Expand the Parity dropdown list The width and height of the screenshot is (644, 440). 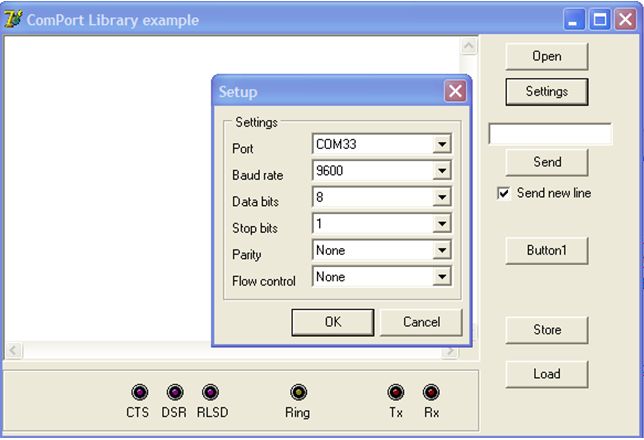tap(441, 251)
